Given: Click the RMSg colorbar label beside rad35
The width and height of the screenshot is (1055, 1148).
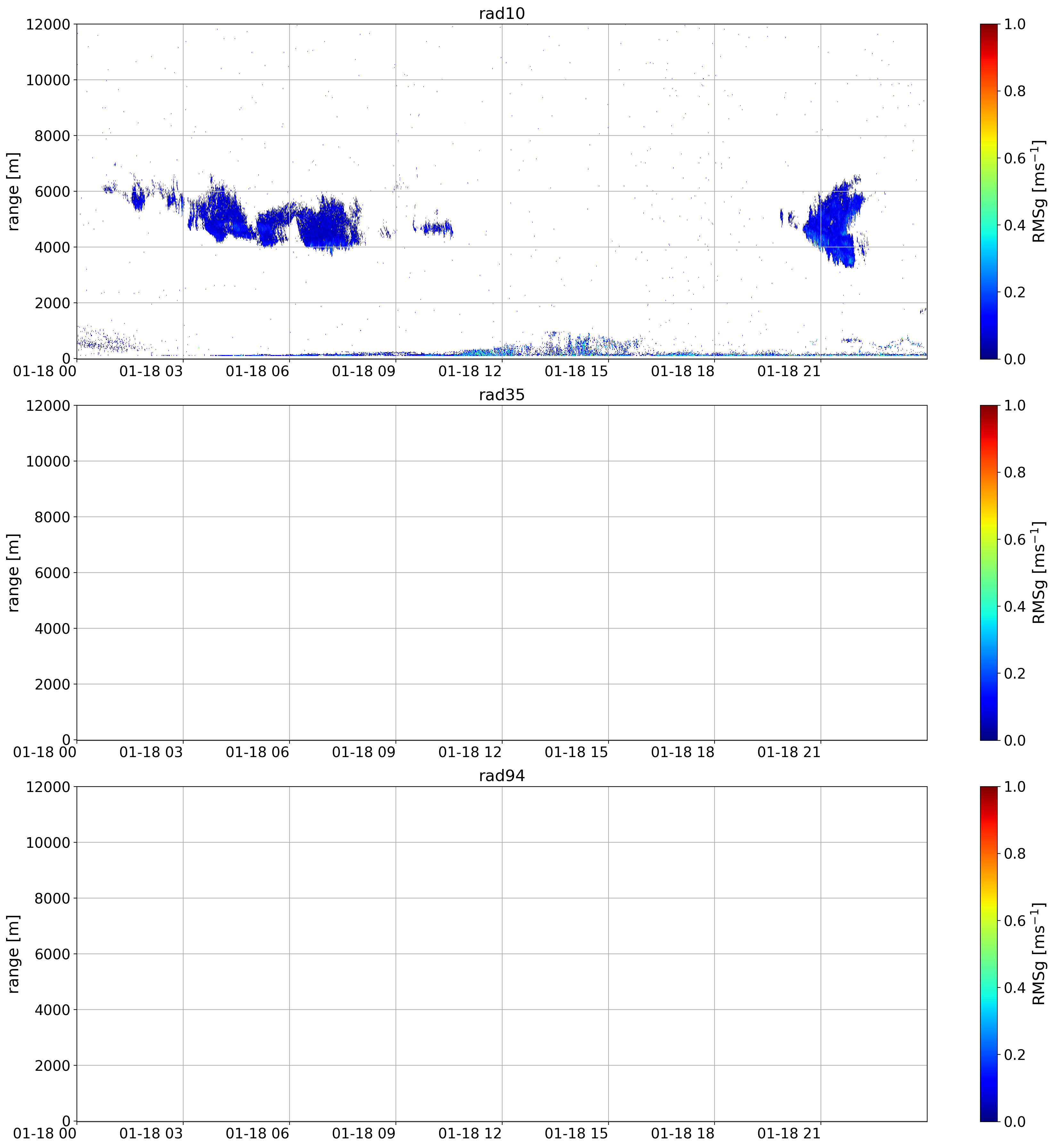Looking at the screenshot, I should pyautogui.click(x=1039, y=573).
